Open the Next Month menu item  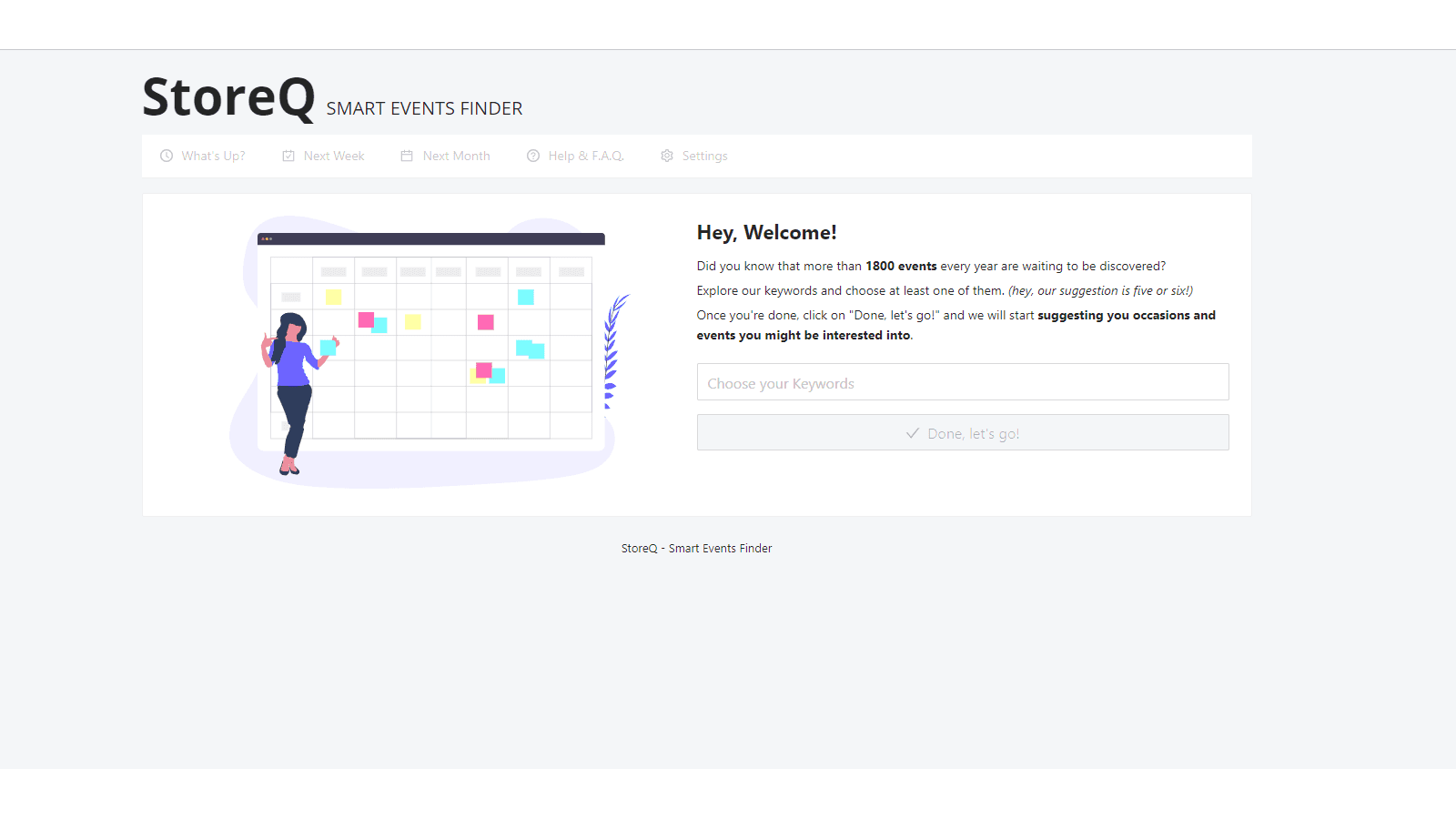456,156
